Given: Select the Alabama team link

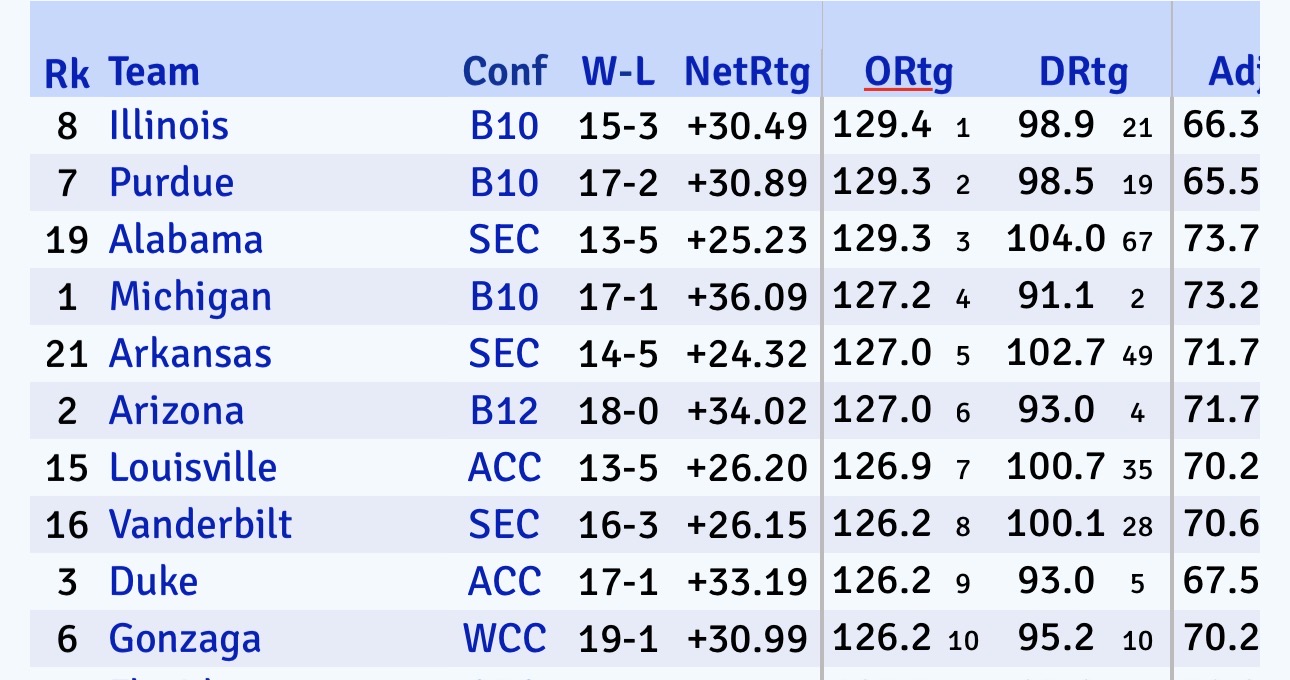Looking at the screenshot, I should click(x=186, y=240).
